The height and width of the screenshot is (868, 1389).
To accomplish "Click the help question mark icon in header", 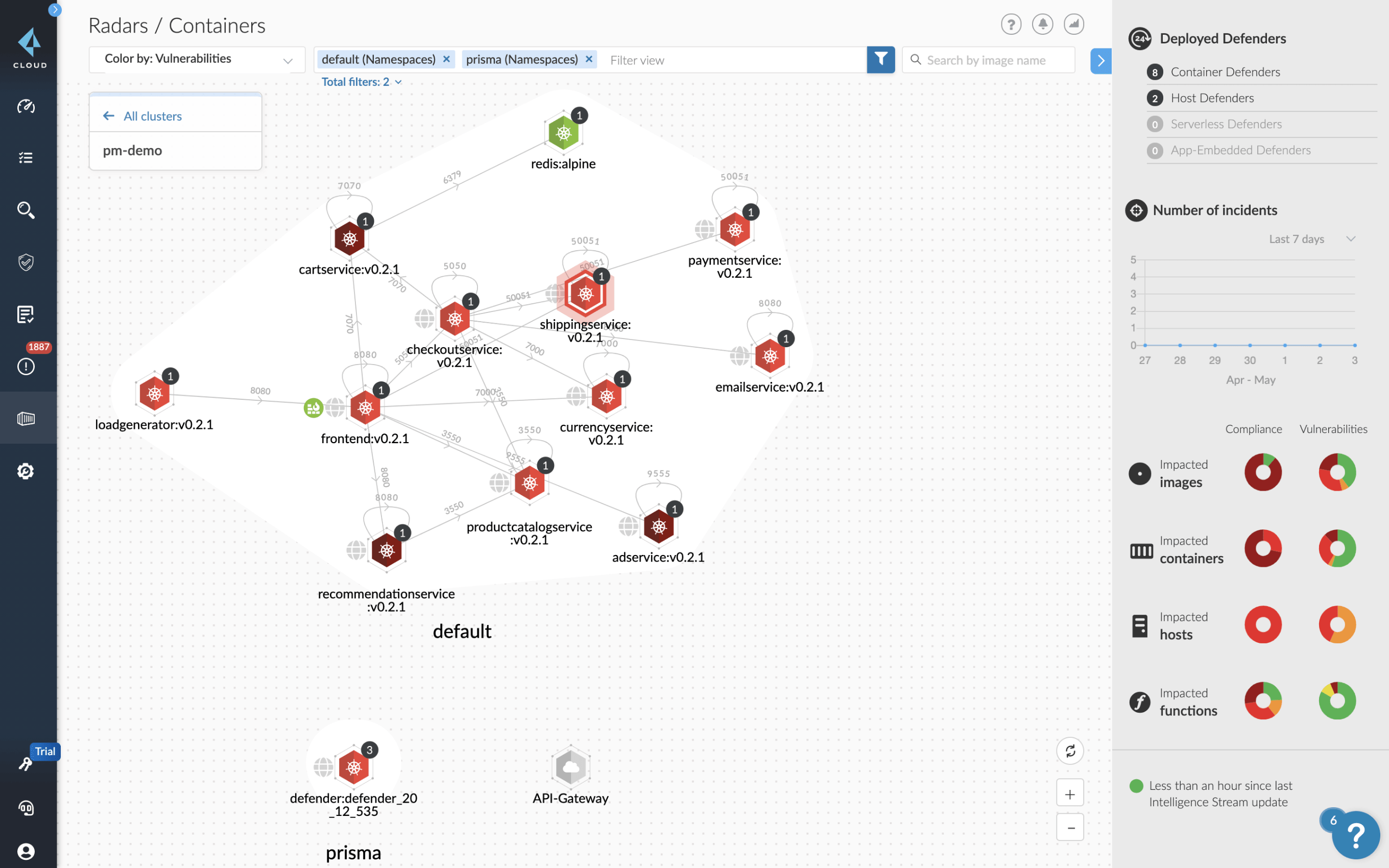I will (x=1011, y=25).
